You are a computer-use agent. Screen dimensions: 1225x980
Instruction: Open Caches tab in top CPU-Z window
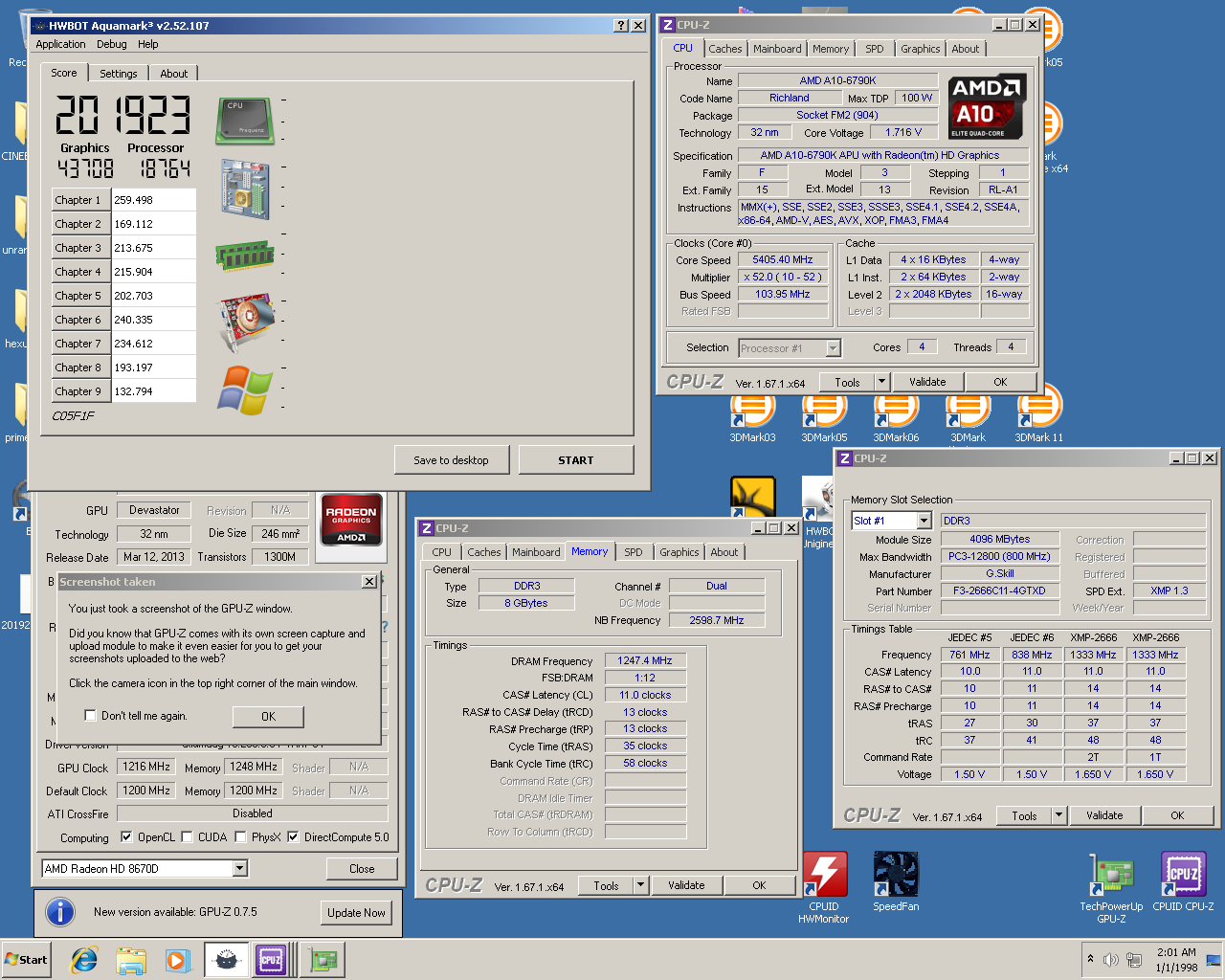[725, 49]
